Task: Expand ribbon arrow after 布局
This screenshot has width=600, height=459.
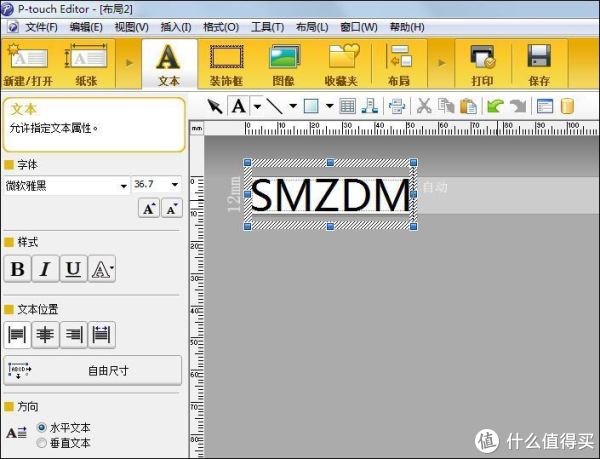Action: [442, 62]
